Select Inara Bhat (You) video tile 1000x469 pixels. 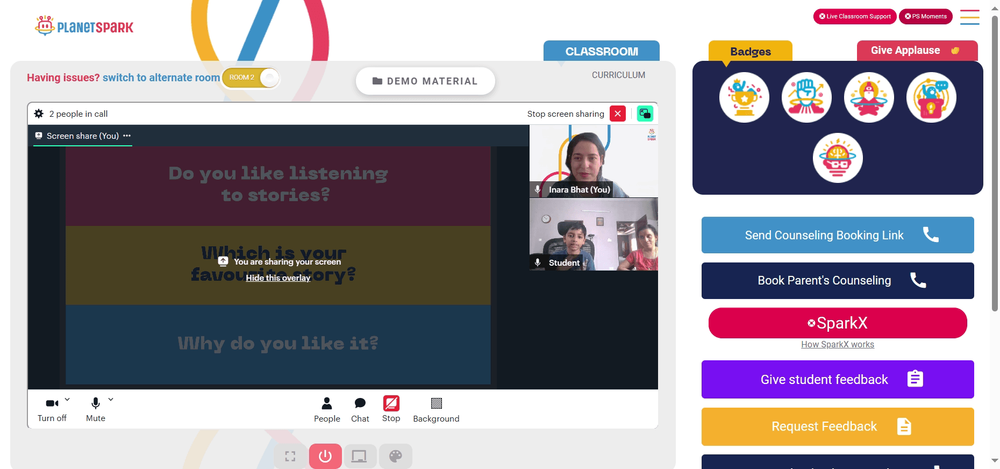594,161
